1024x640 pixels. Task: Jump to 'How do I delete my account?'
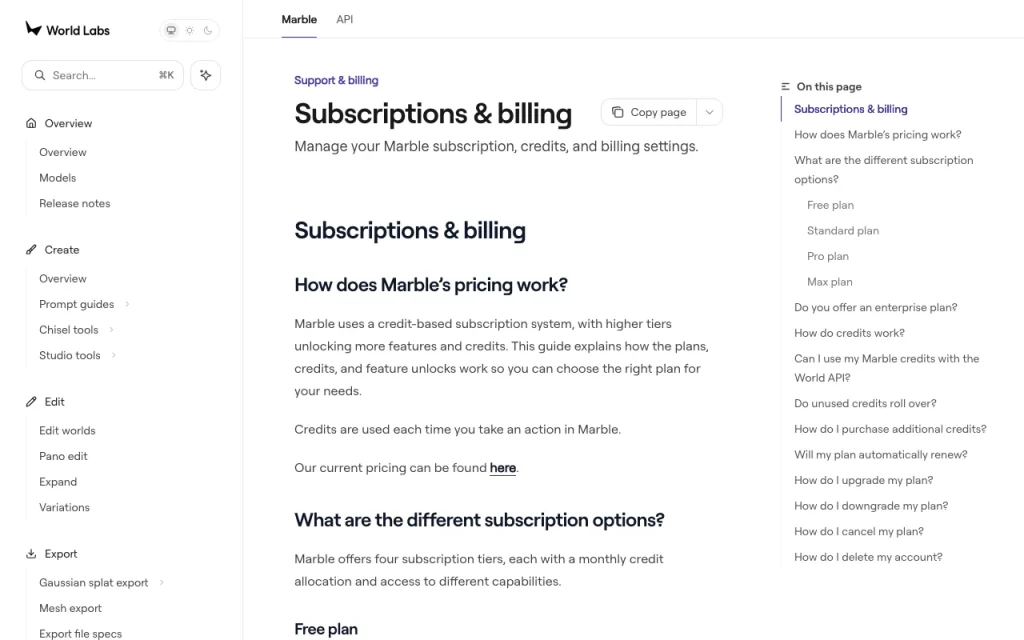click(868, 557)
